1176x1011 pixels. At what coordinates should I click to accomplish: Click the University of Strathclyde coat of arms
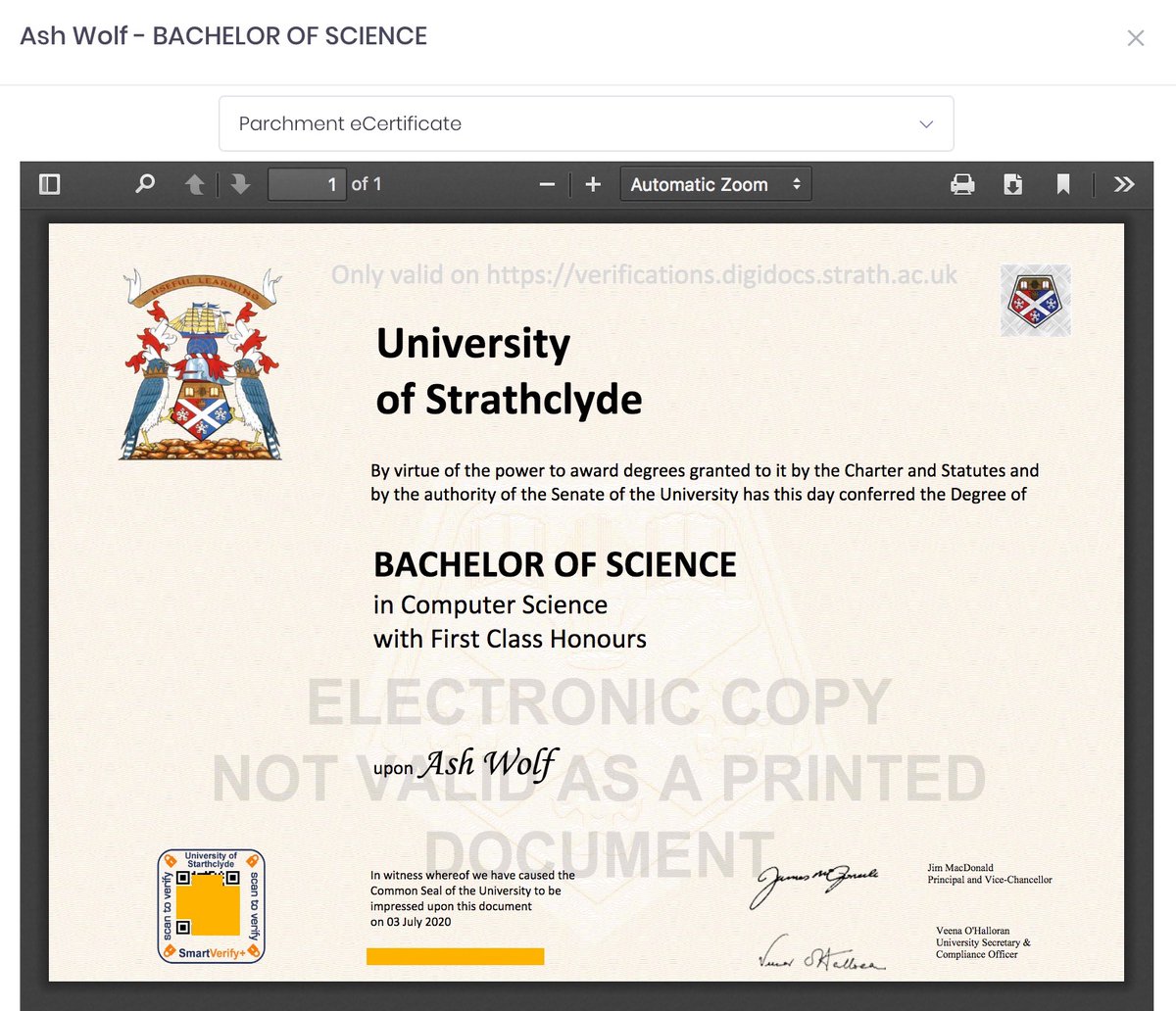pos(202,364)
